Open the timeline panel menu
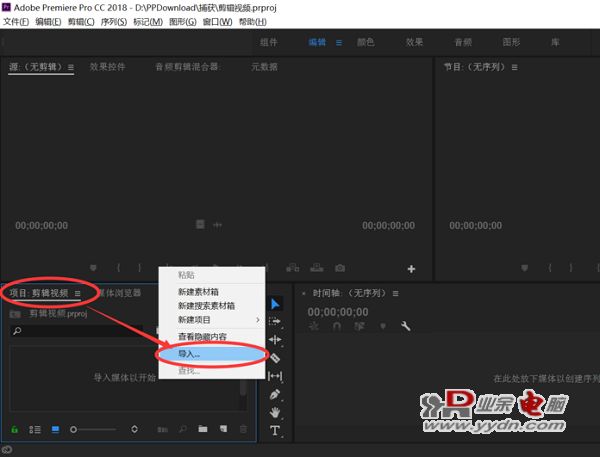Image resolution: width=600 pixels, height=457 pixels. pos(396,294)
